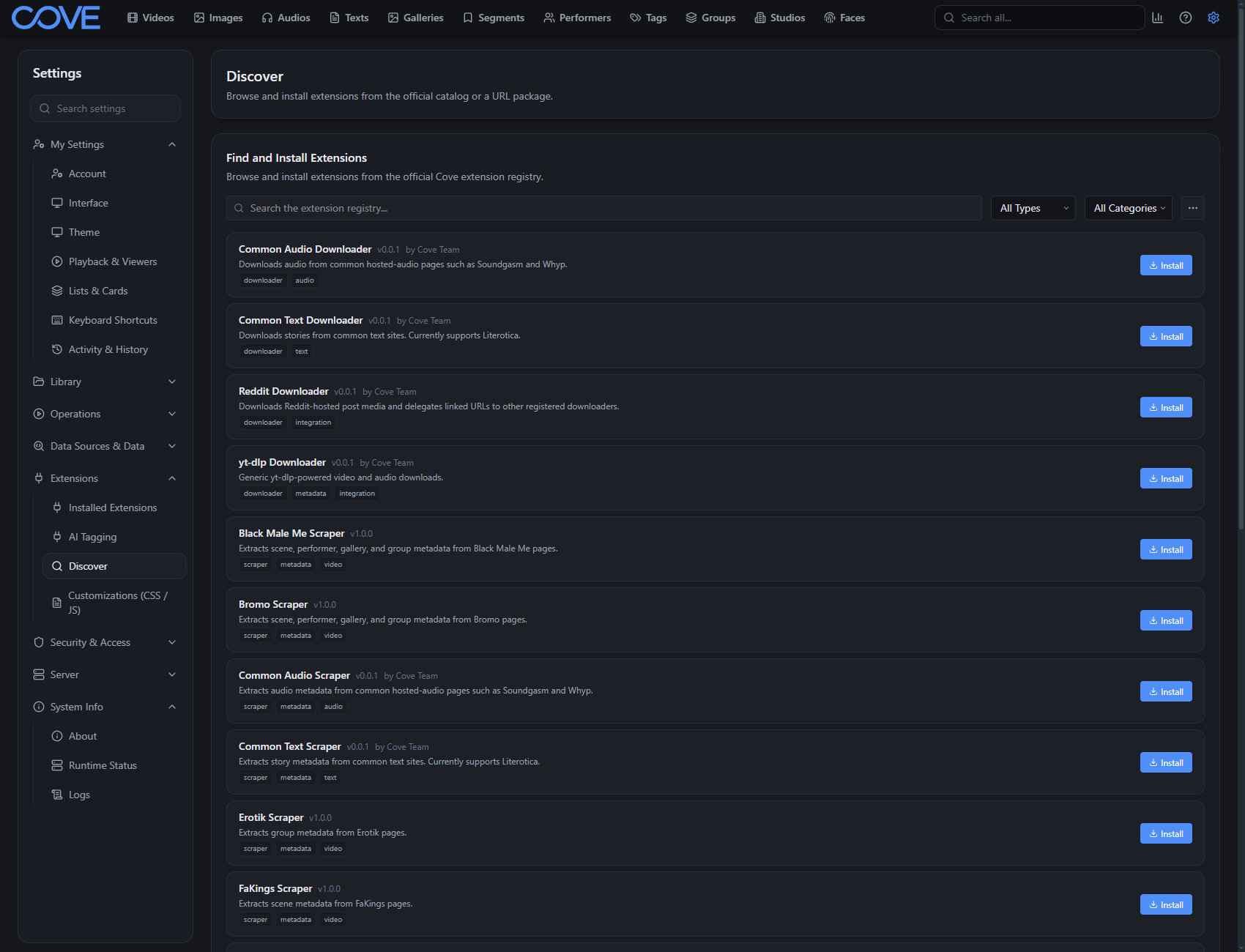This screenshot has width=1245, height=952.
Task: Open Videos in top navigation
Action: [151, 18]
